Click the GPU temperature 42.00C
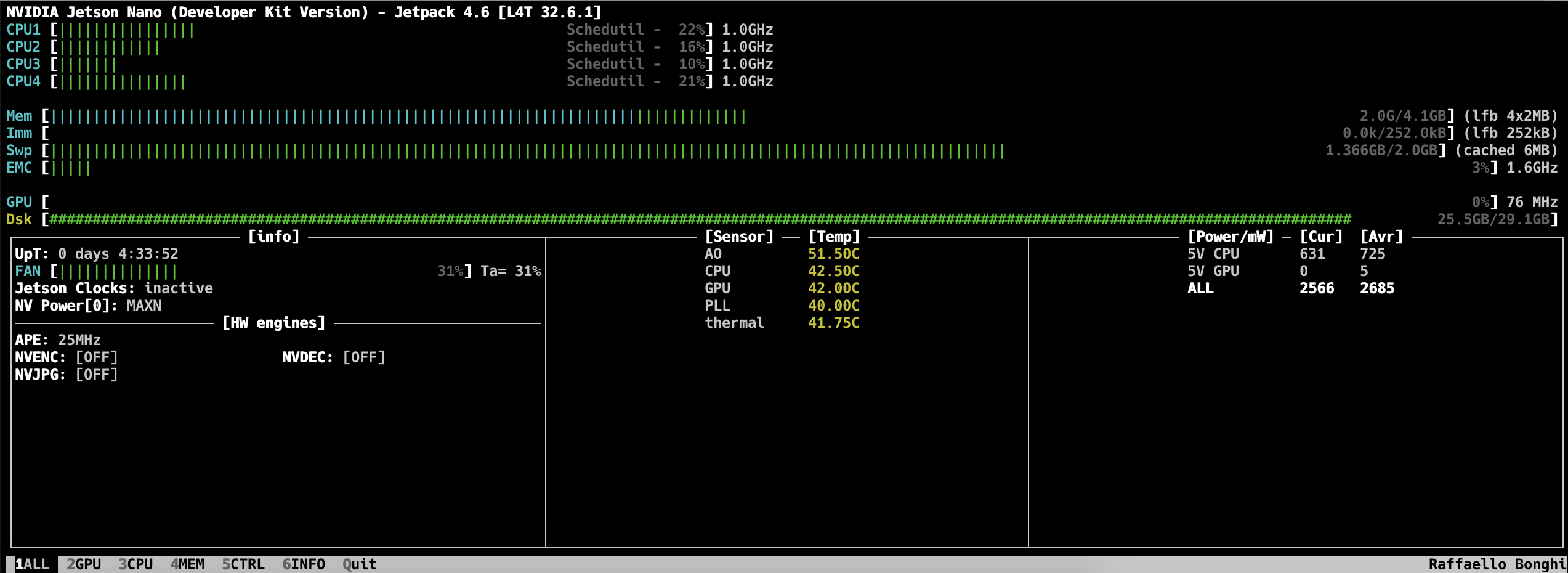 (834, 288)
